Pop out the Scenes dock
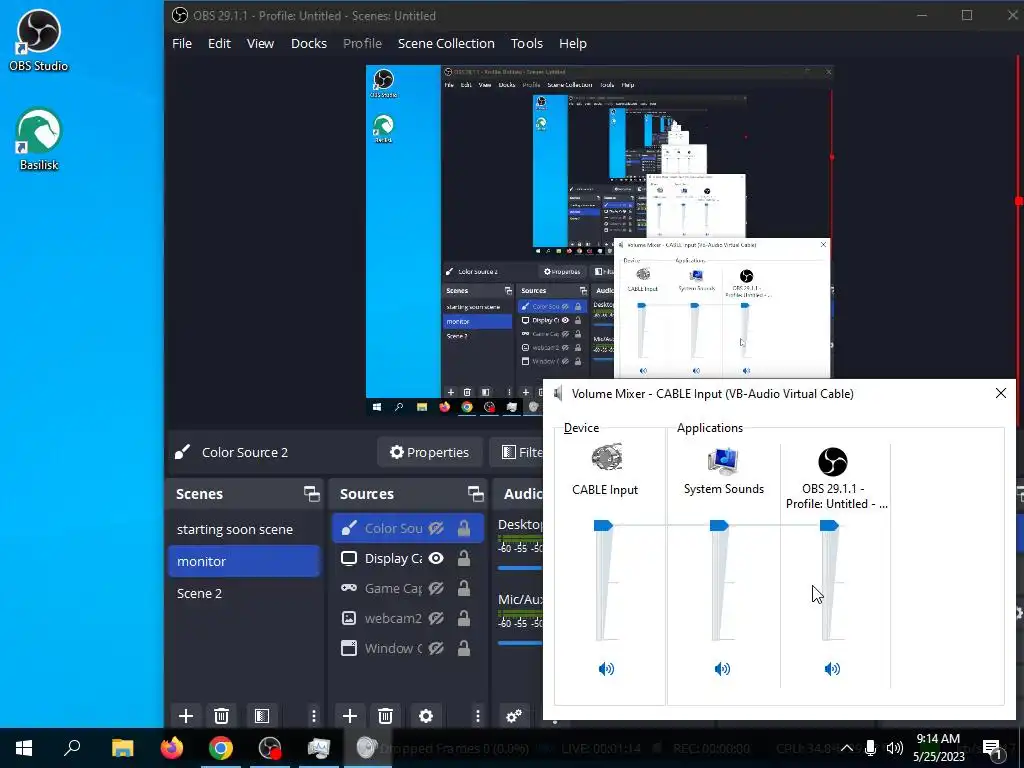The image size is (1024, 768). (x=312, y=494)
